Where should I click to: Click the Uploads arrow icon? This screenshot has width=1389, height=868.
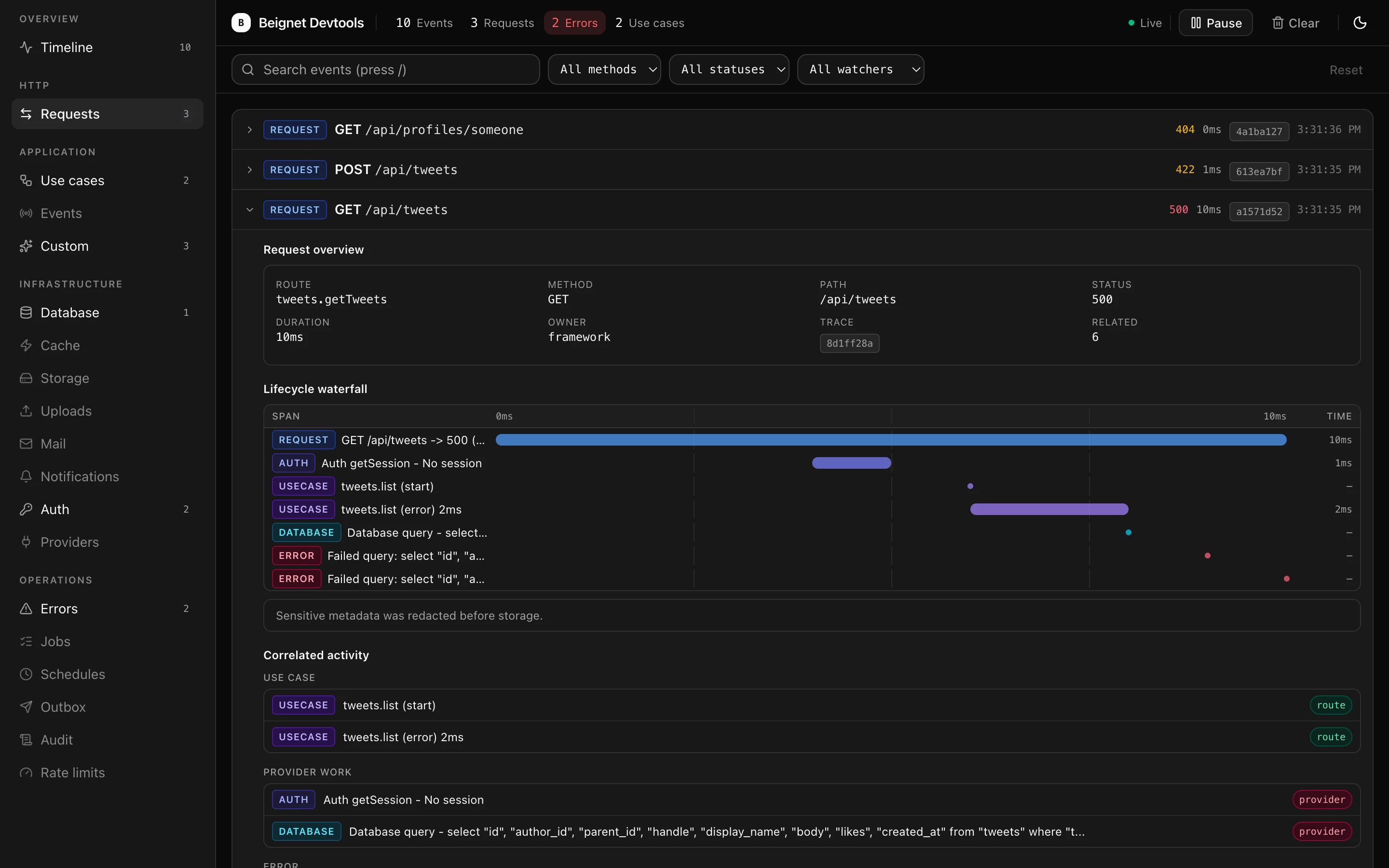tap(26, 410)
